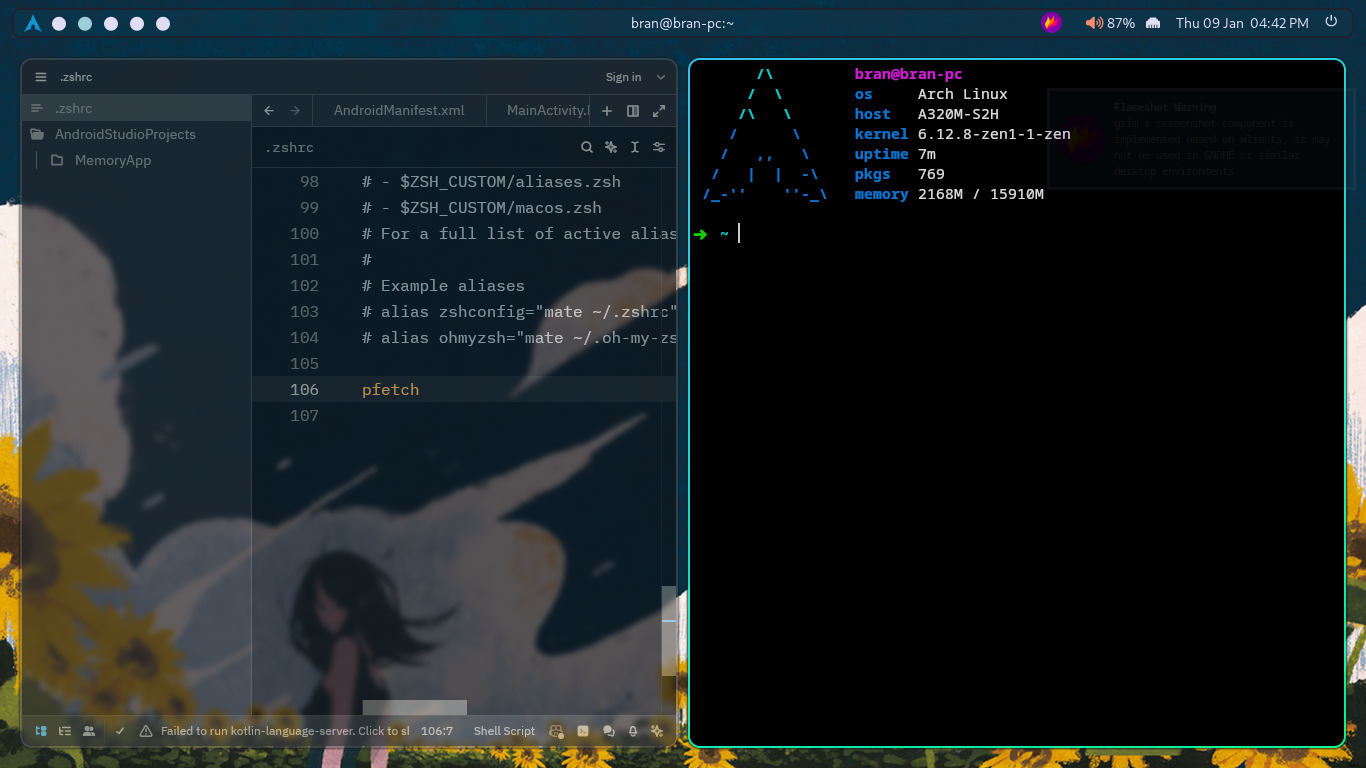
Task: Expand the MemoryApp folder
Action: [x=112, y=160]
